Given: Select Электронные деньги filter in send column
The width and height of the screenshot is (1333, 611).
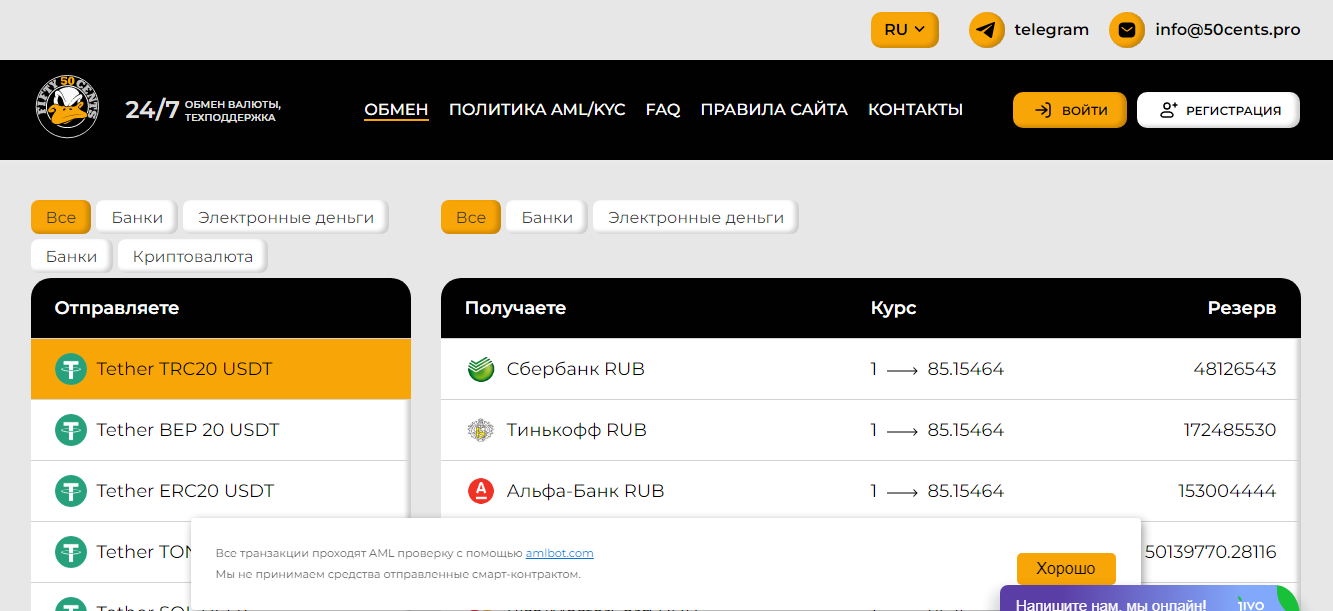Looking at the screenshot, I should click(286, 217).
